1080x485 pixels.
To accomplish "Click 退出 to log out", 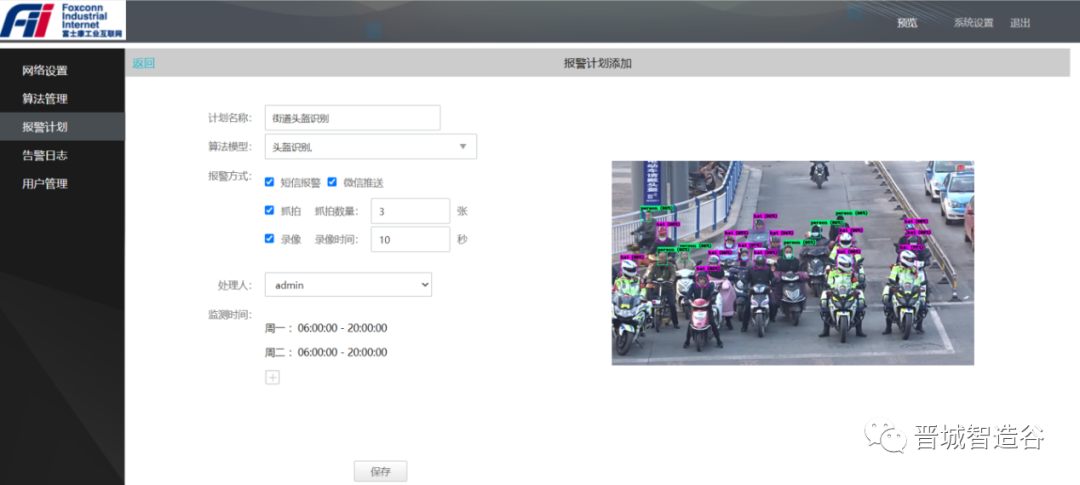I will tap(1020, 23).
